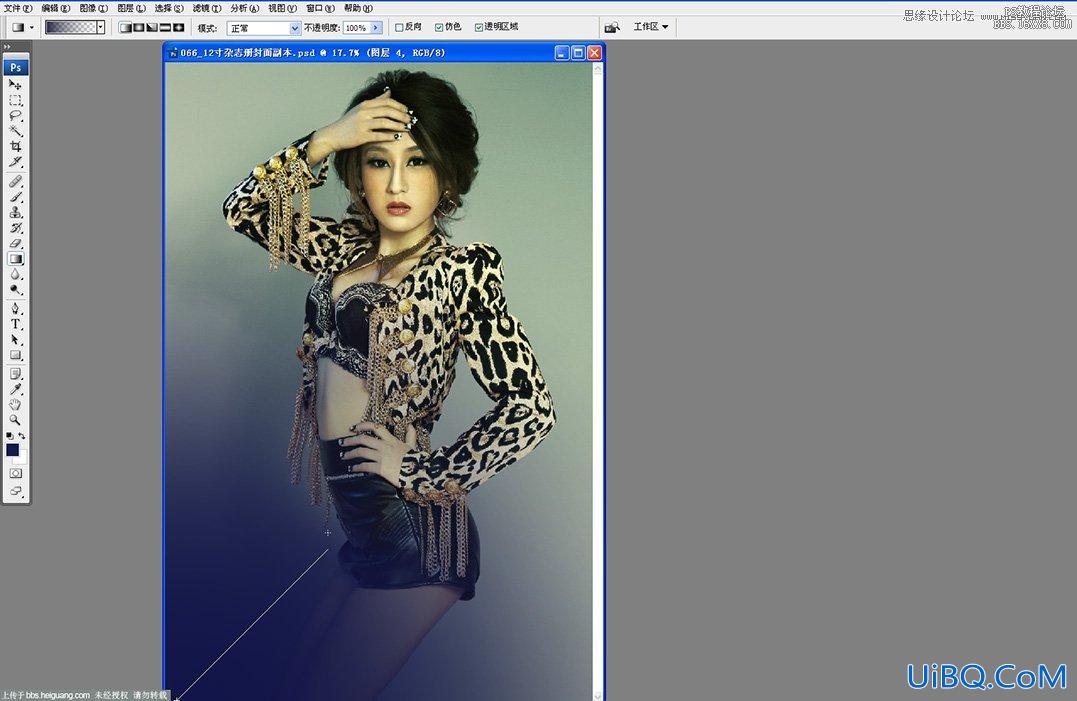This screenshot has width=1077, height=701.
Task: Select the Slice tool
Action: coord(15,161)
